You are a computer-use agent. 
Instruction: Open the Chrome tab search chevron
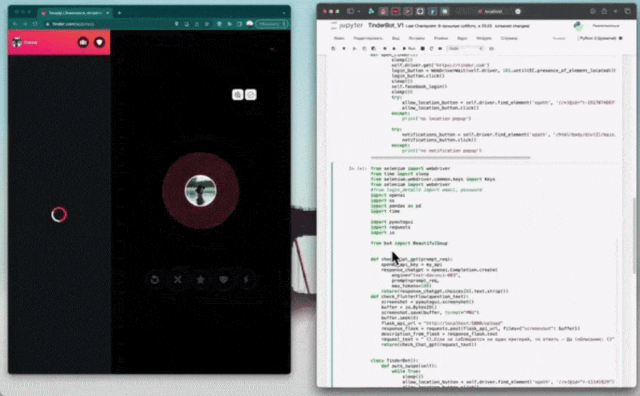[x=284, y=13]
